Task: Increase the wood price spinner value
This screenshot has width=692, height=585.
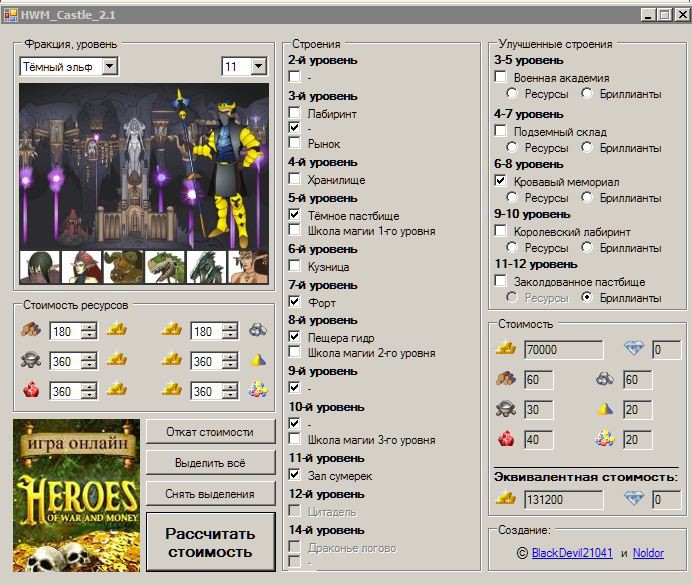Action: pyautogui.click(x=89, y=327)
